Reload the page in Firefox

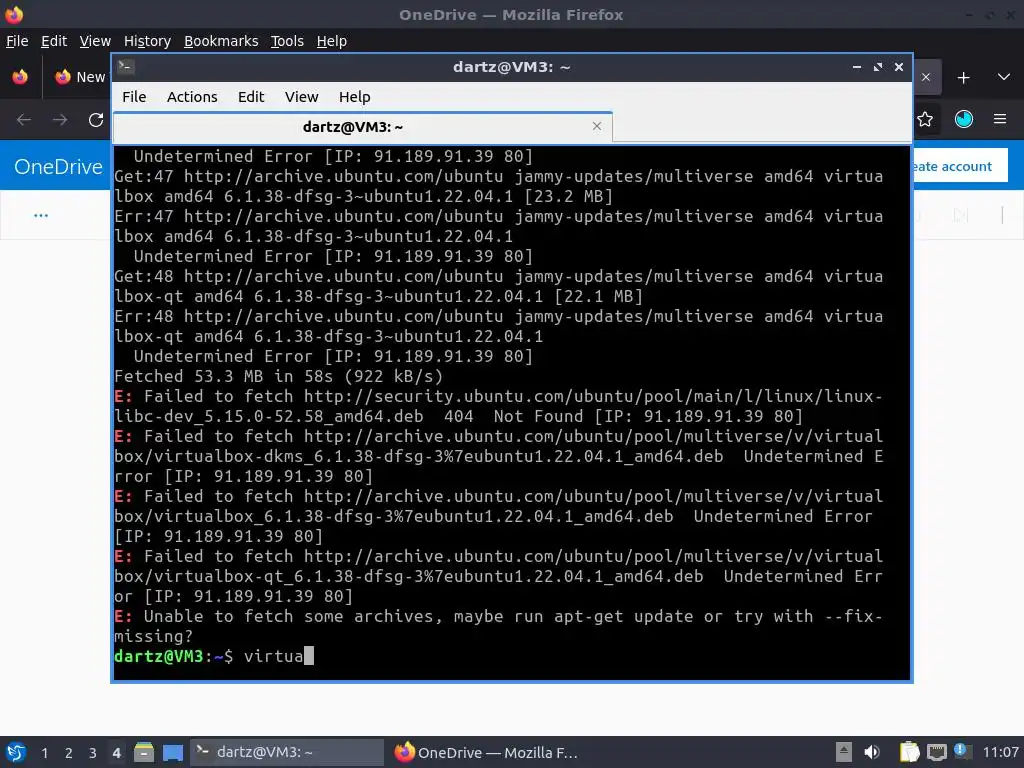pyautogui.click(x=96, y=120)
